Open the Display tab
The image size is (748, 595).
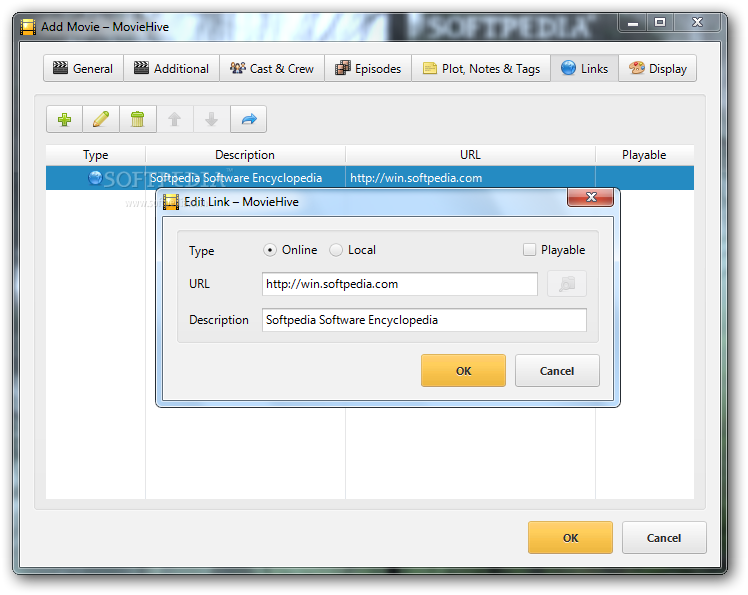[657, 68]
